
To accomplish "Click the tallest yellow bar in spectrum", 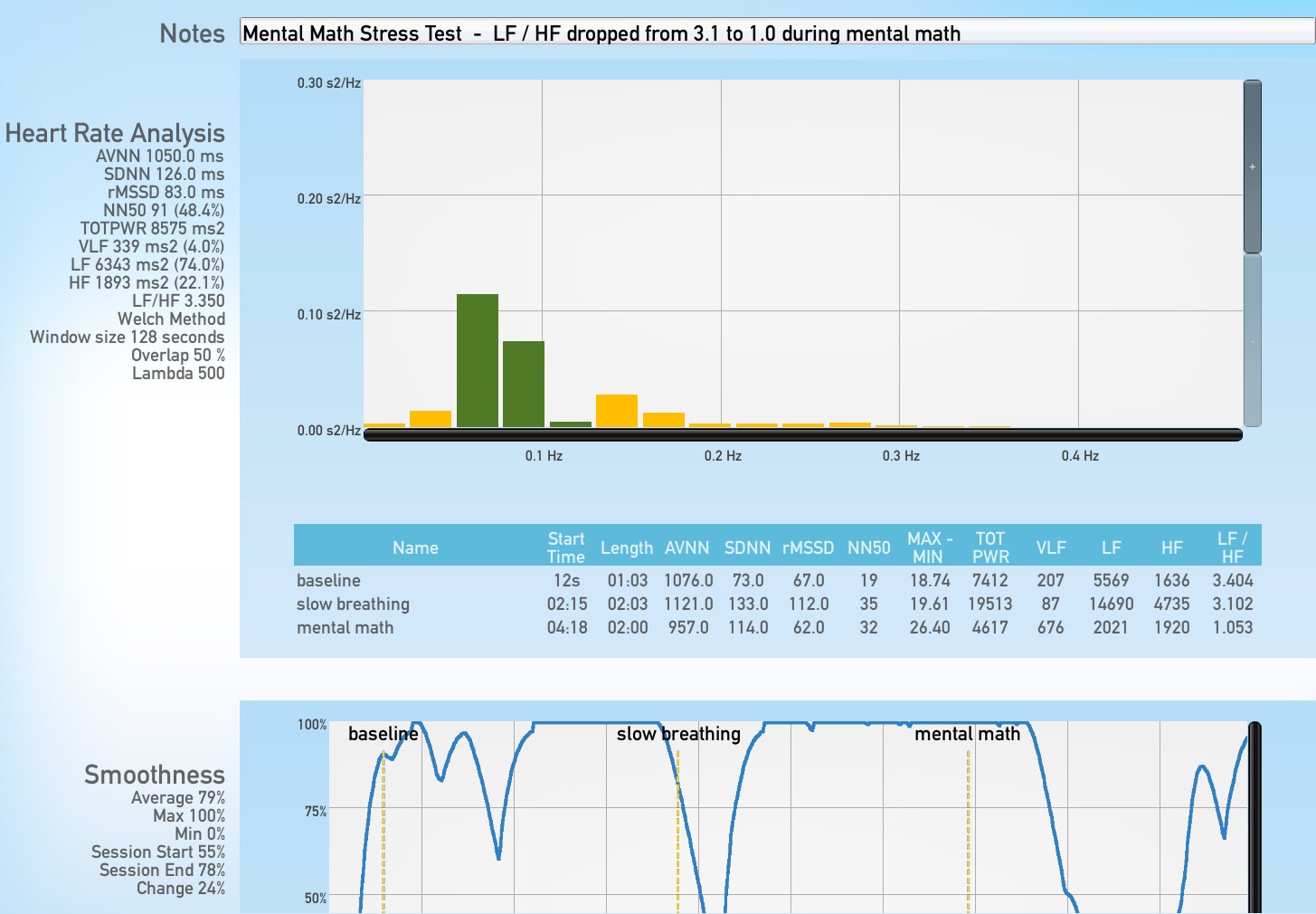I will click(x=616, y=410).
